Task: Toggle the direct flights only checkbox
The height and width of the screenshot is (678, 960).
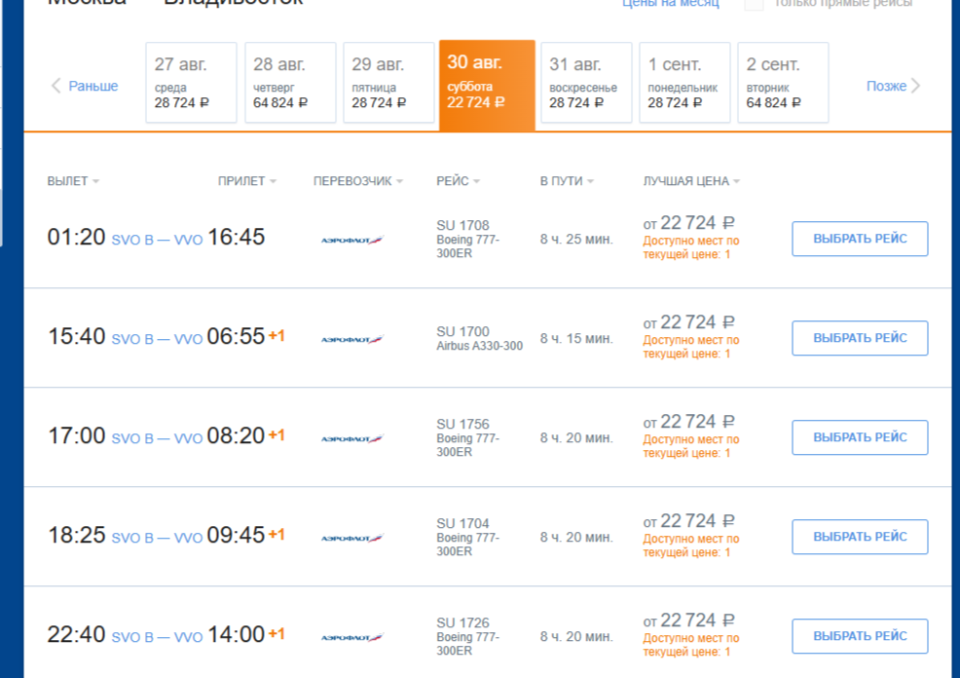Action: [x=754, y=4]
